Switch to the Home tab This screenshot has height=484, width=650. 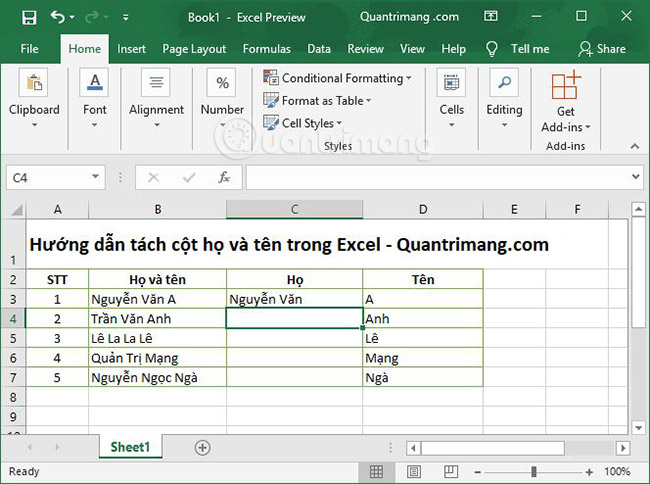pos(85,49)
